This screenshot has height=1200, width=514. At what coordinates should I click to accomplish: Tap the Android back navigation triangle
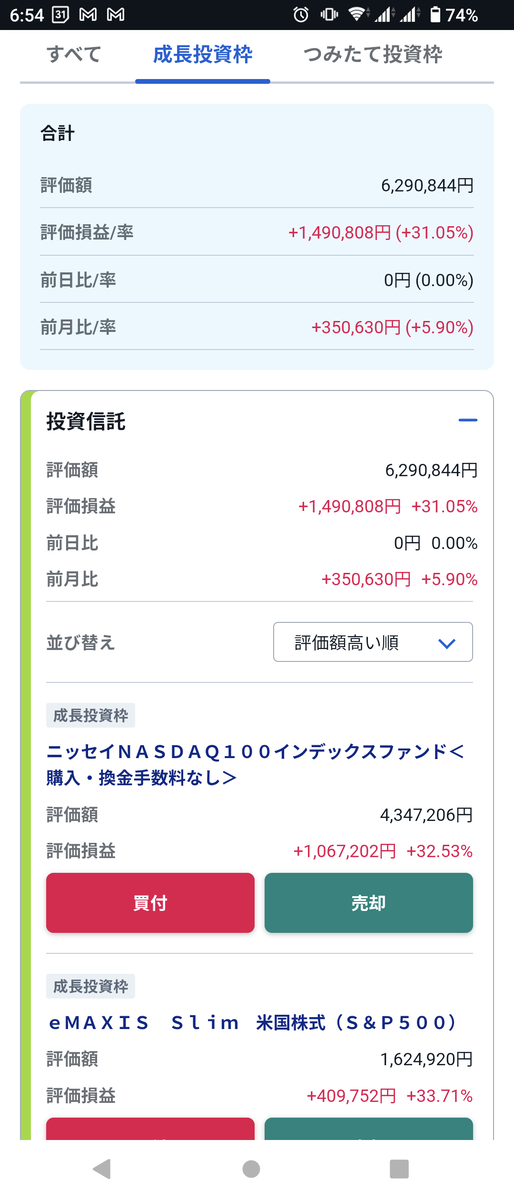pos(100,1168)
